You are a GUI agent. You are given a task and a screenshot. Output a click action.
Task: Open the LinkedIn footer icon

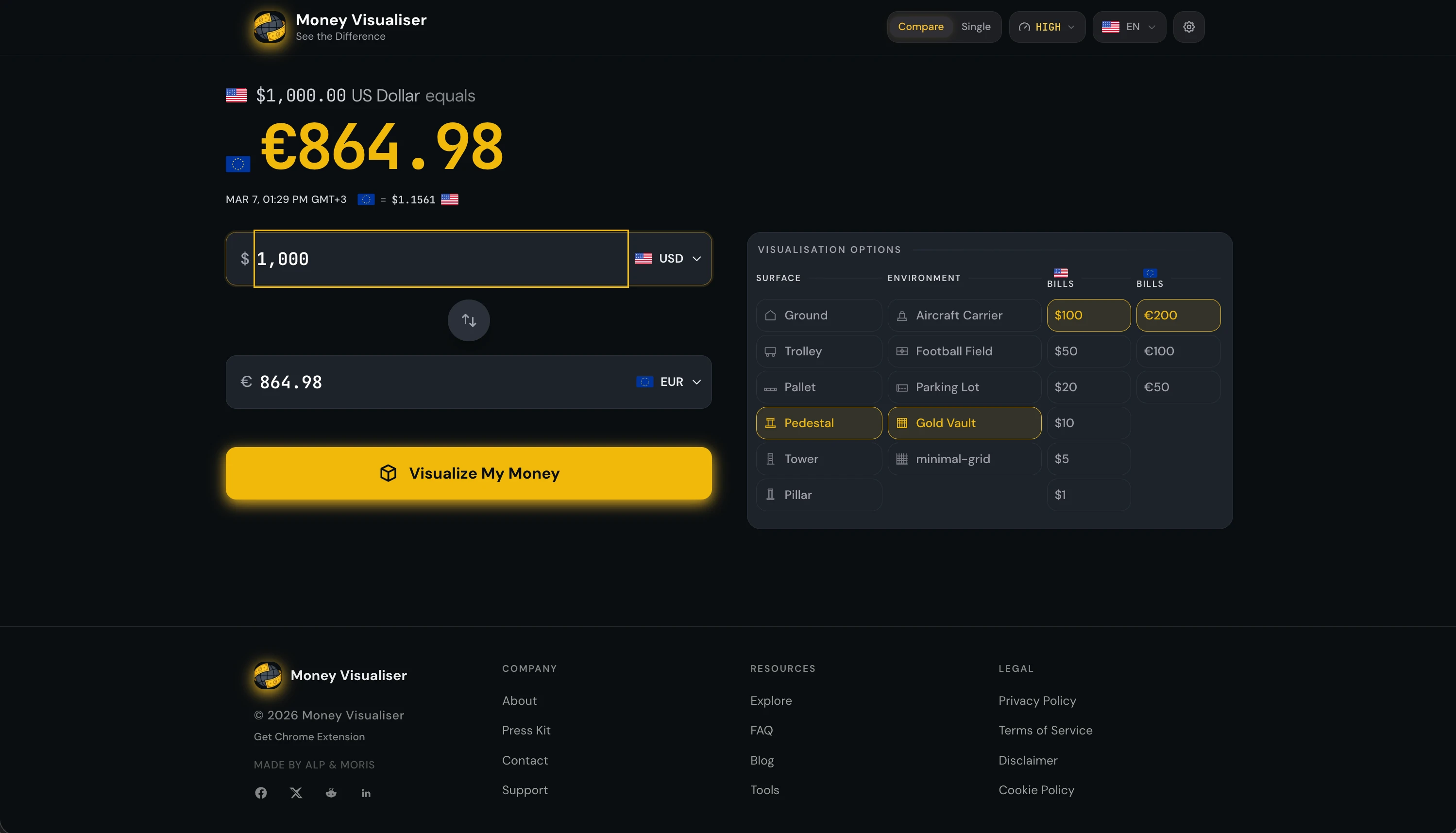pos(366,793)
